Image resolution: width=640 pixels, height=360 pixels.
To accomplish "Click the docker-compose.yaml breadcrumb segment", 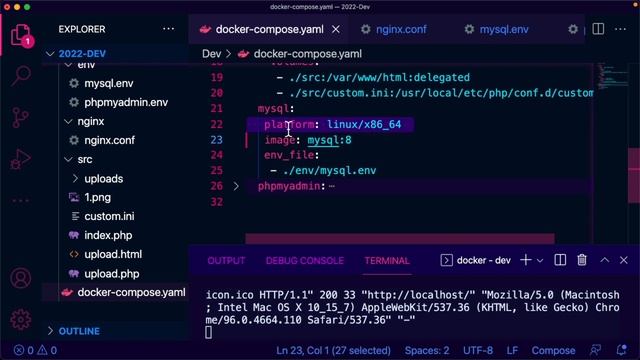I will tap(307, 54).
